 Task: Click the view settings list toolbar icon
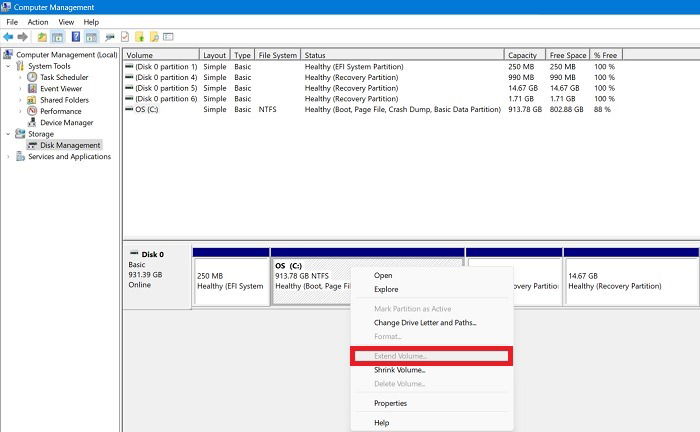[168, 37]
